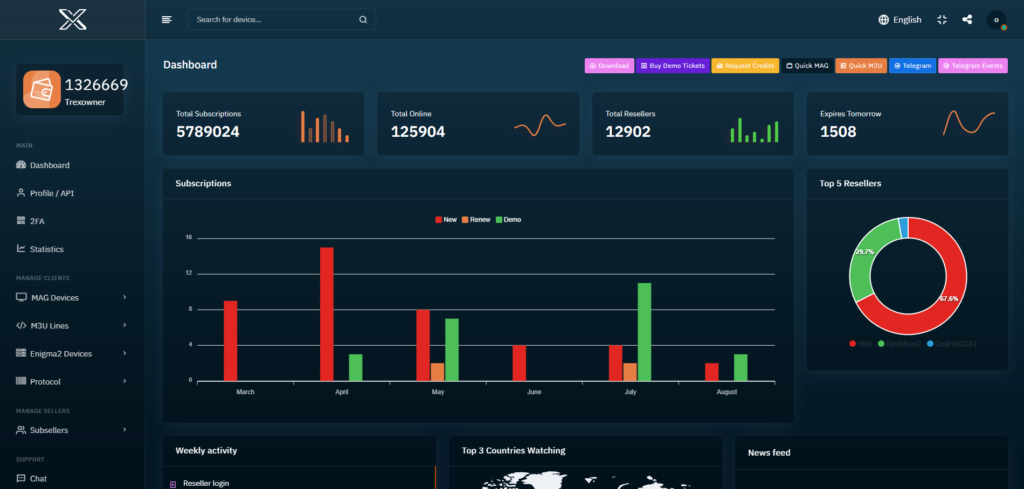Click the X logo at top-left

tap(72, 19)
